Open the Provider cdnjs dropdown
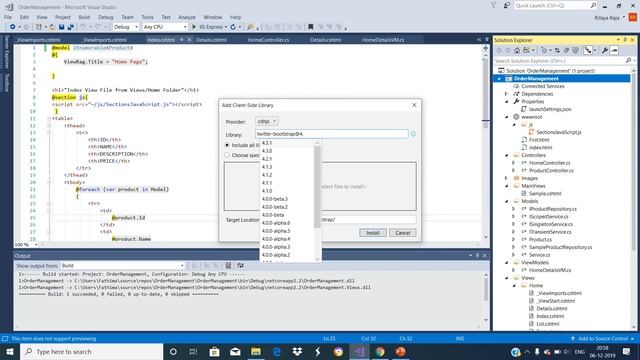The image size is (640, 360). pos(267,121)
